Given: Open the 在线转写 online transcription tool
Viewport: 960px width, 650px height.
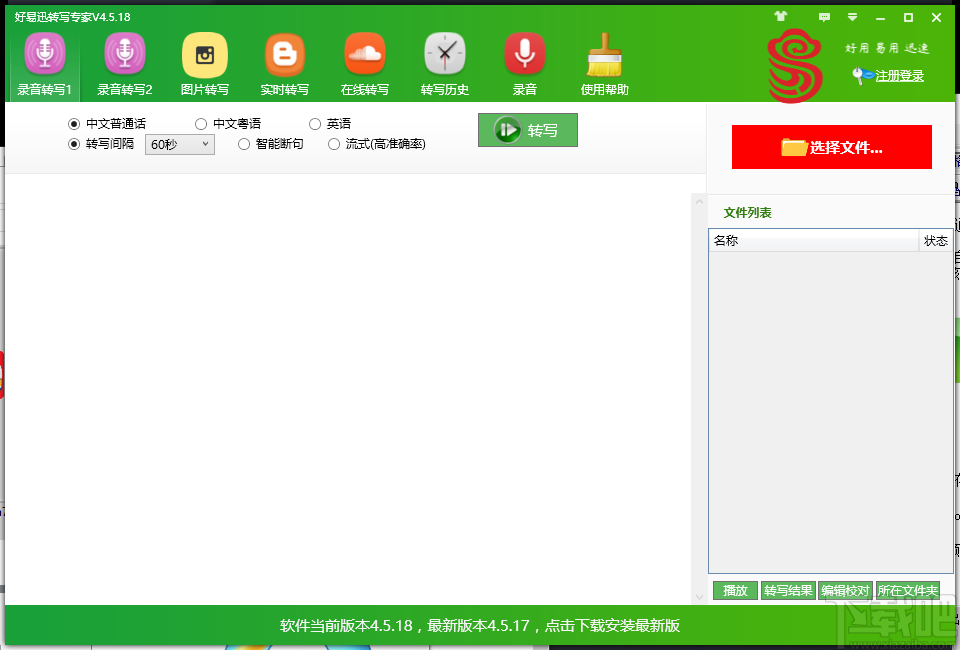Looking at the screenshot, I should point(364,62).
